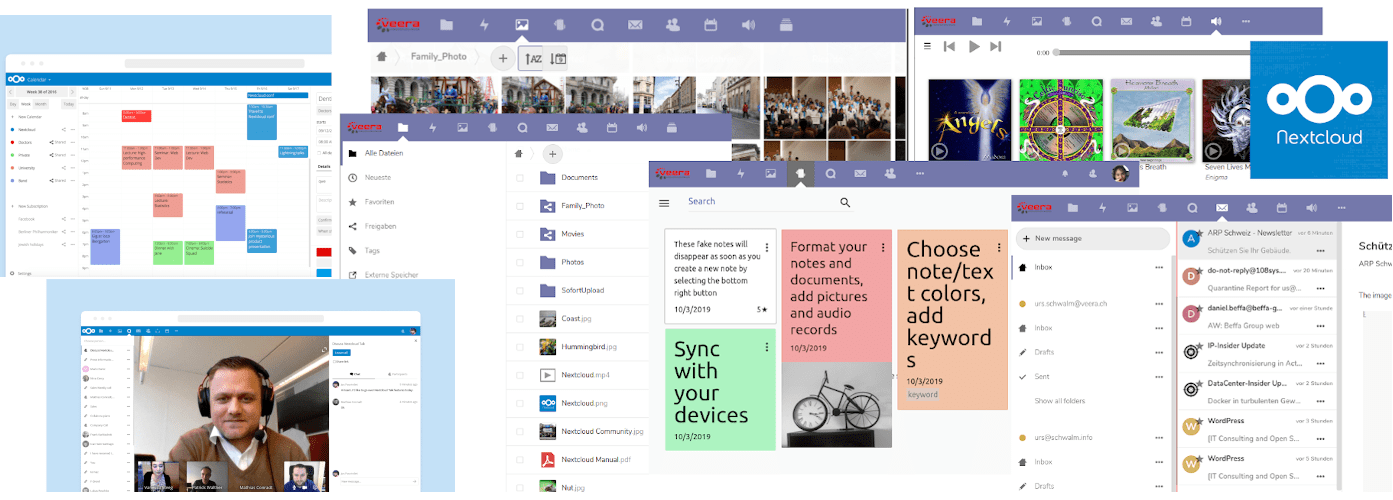Open Contacts icon in gallery window header
Screen dimensions: 1393x500
tap(672, 24)
